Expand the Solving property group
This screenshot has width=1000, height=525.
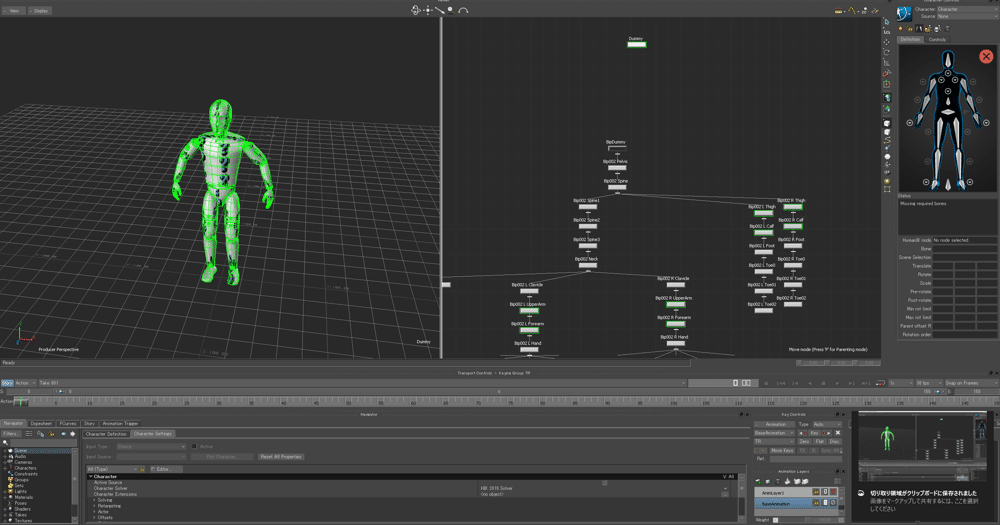coord(94,500)
